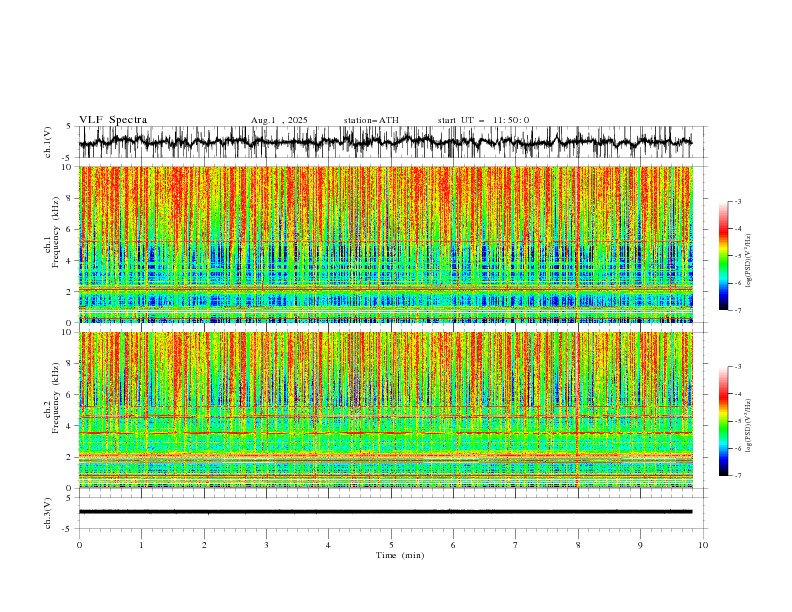Click the '-3' value on the upper colorbar
This screenshot has width=792, height=612.
click(x=738, y=201)
